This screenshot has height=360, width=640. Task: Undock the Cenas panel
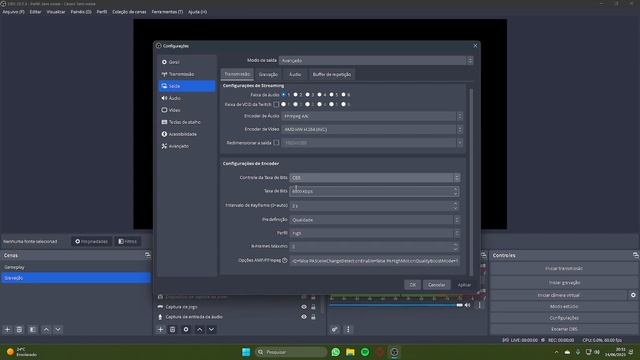tap(147, 255)
